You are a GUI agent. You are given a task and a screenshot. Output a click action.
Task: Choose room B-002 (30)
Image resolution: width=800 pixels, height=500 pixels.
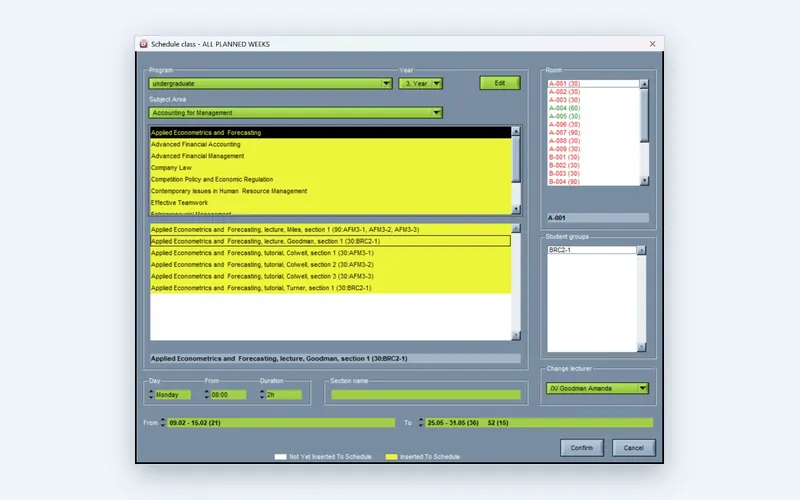pyautogui.click(x=593, y=165)
